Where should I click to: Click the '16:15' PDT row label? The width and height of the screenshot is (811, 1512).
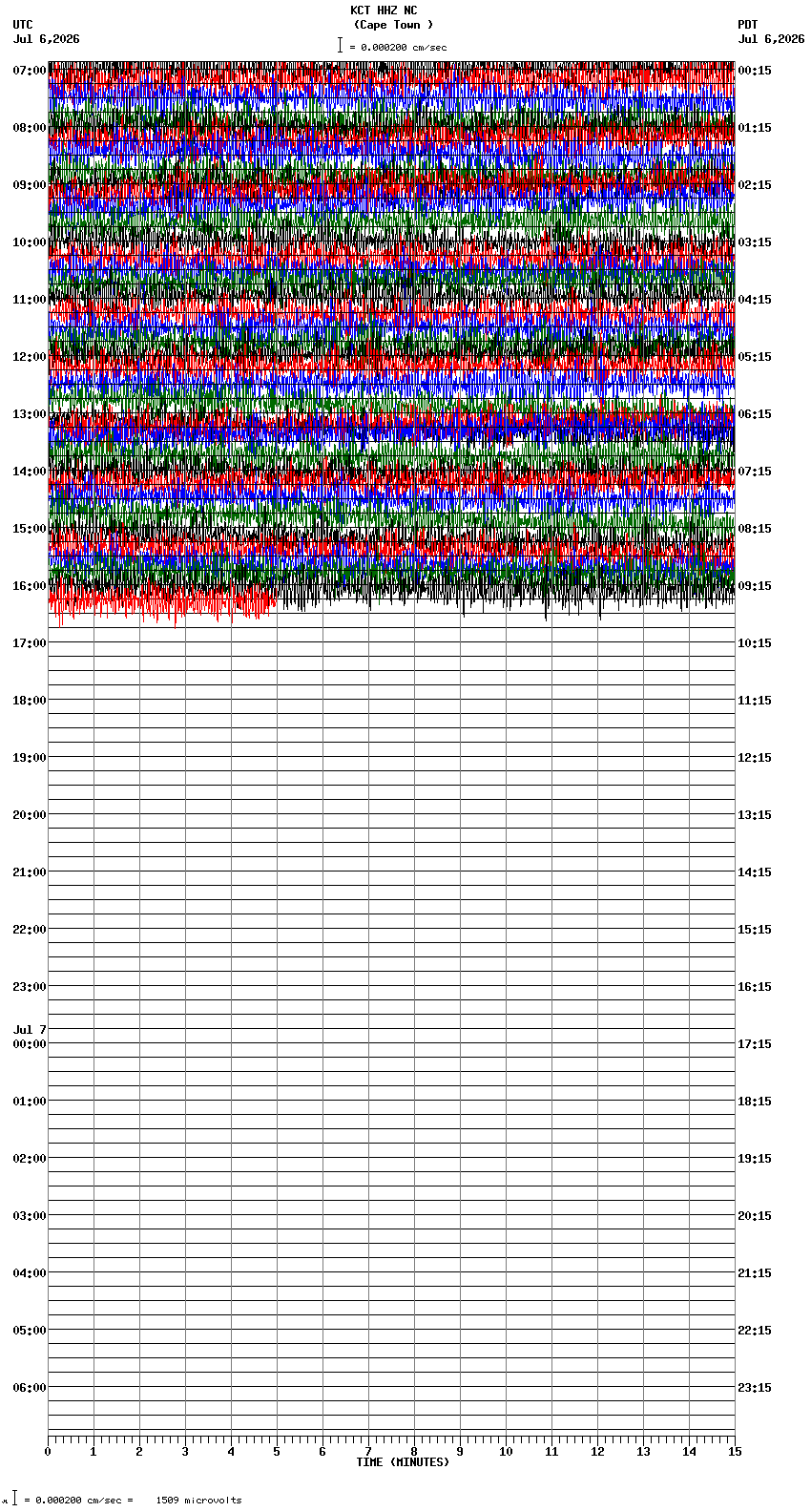755,987
